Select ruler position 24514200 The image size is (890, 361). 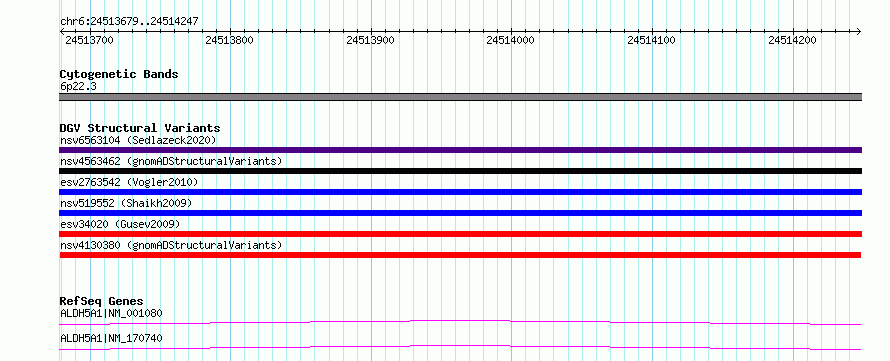[x=792, y=40]
